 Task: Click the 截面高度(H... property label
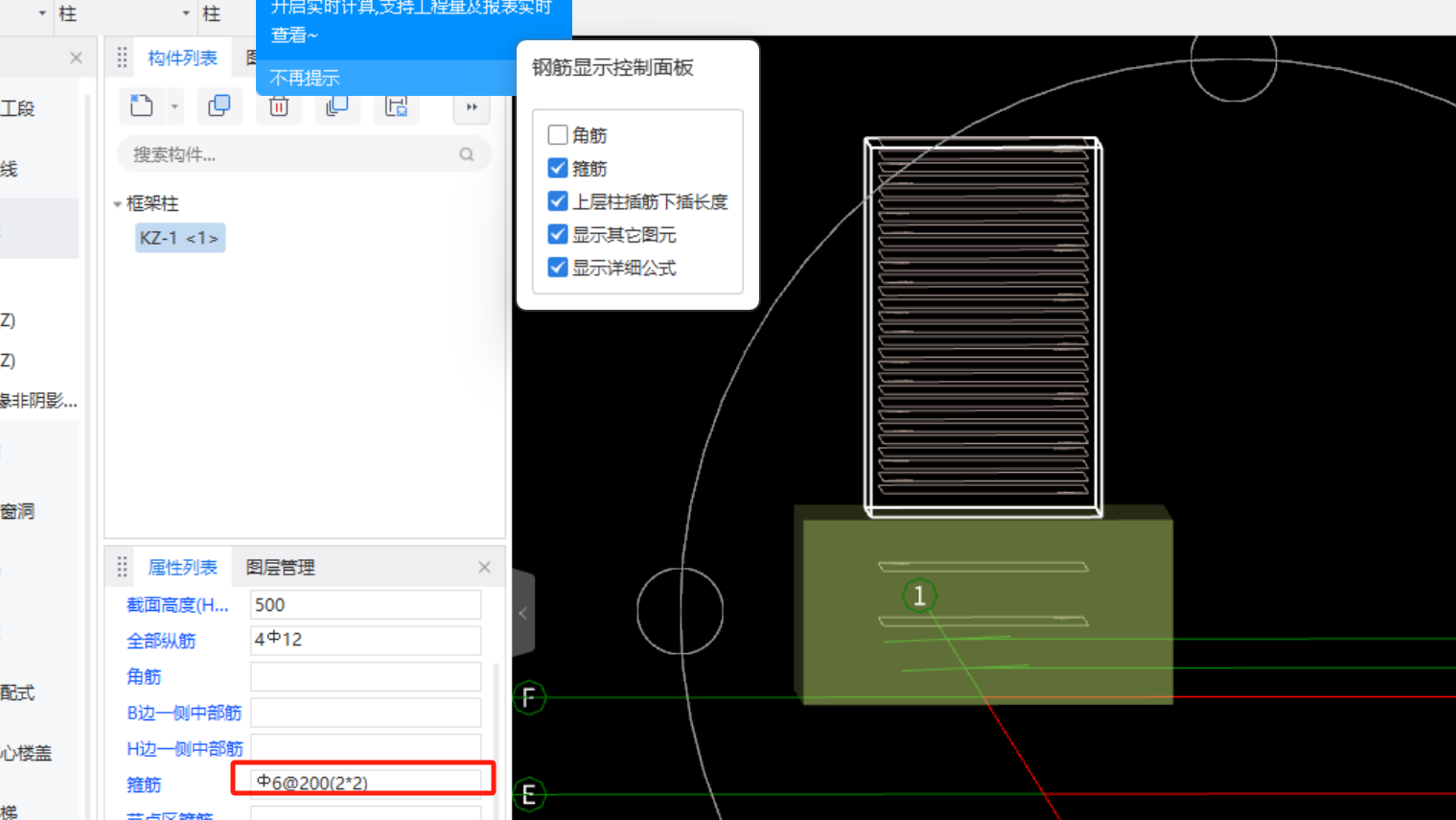[177, 605]
